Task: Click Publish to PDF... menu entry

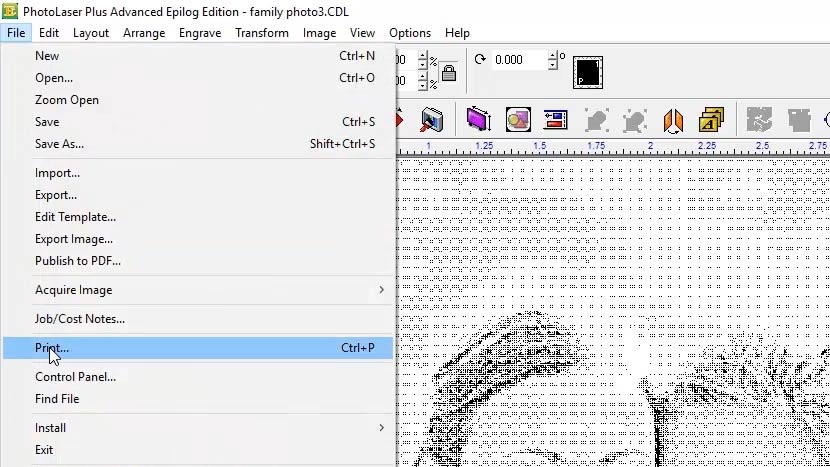Action: tap(77, 261)
